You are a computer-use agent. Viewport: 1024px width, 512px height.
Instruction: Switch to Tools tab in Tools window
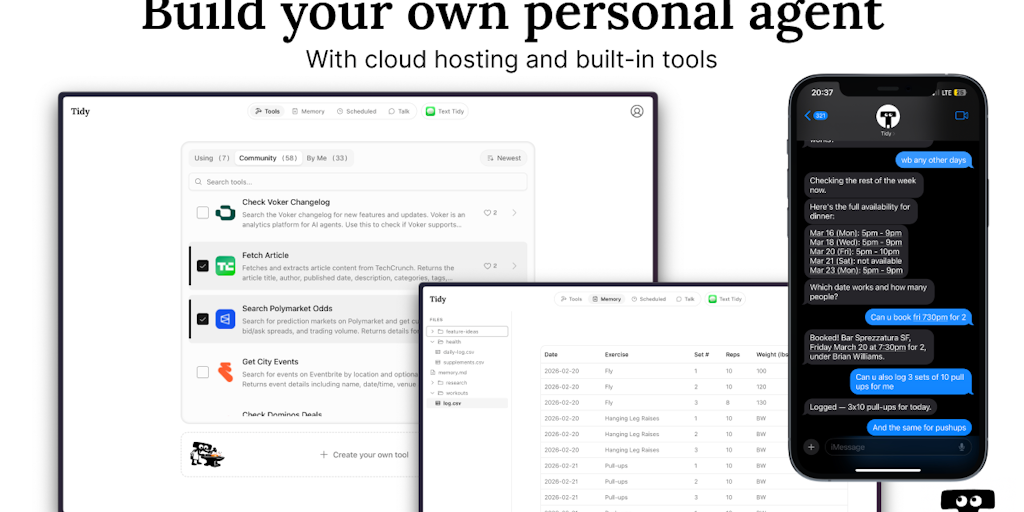(267, 112)
